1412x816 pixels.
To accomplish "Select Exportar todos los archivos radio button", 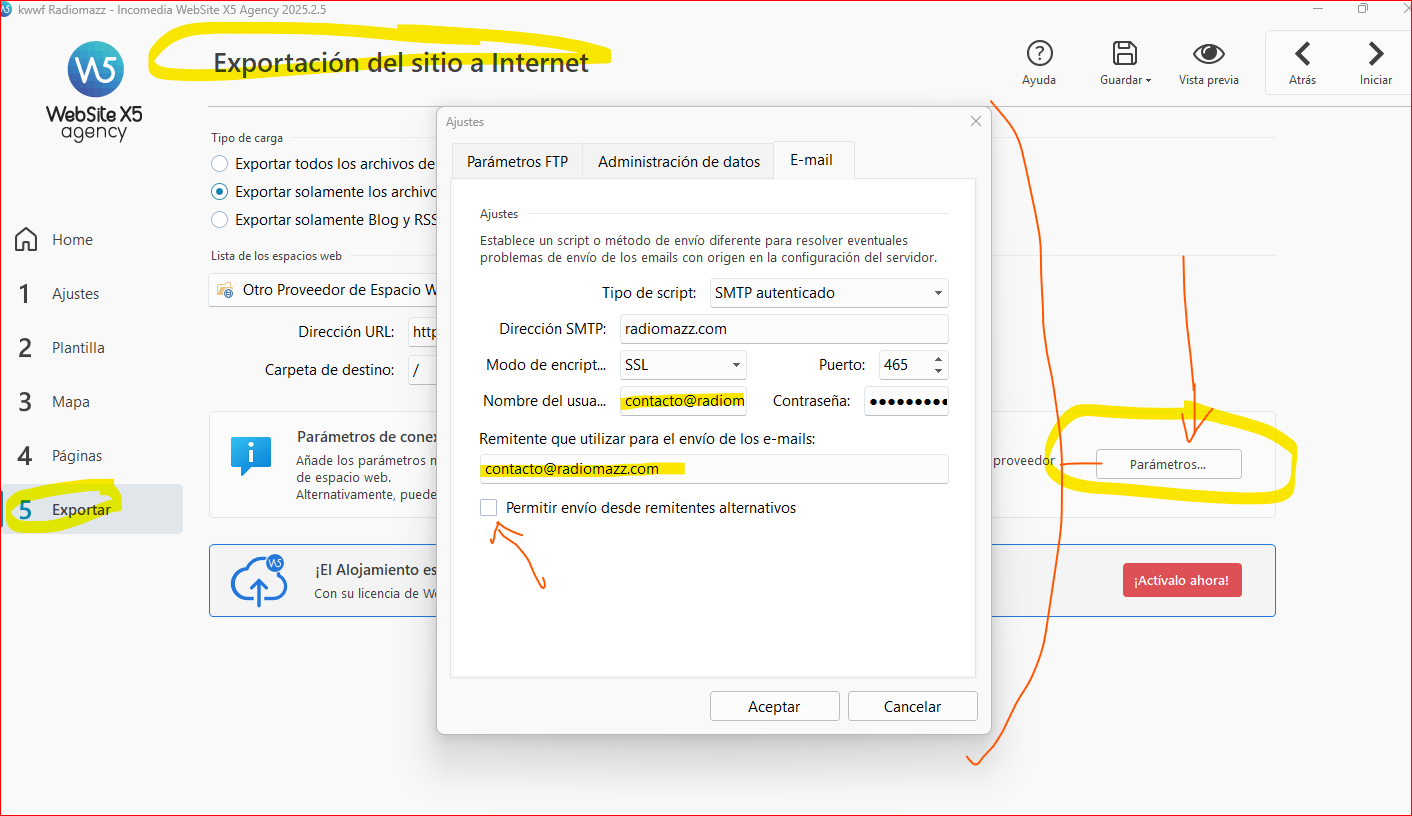I will (x=219, y=163).
